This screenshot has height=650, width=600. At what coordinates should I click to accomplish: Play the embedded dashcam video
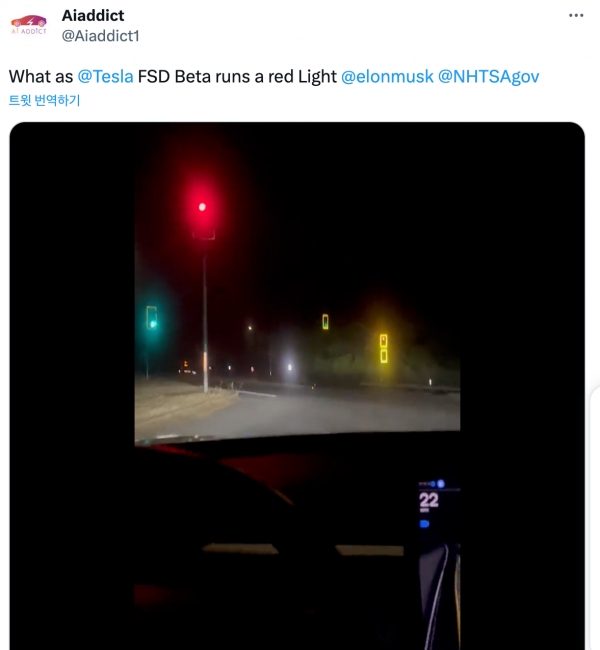[x=297, y=386]
